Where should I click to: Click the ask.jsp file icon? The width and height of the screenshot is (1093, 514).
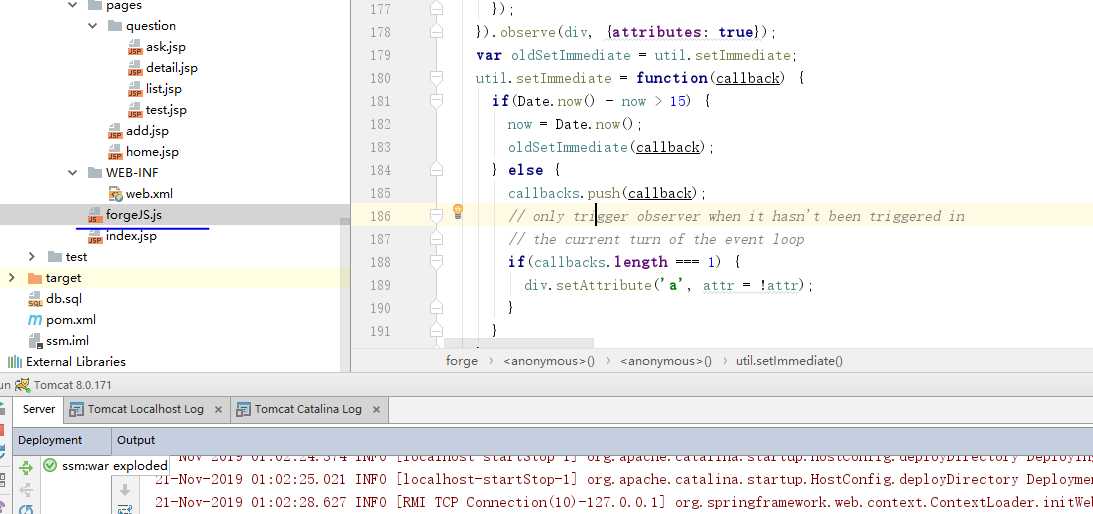135,47
